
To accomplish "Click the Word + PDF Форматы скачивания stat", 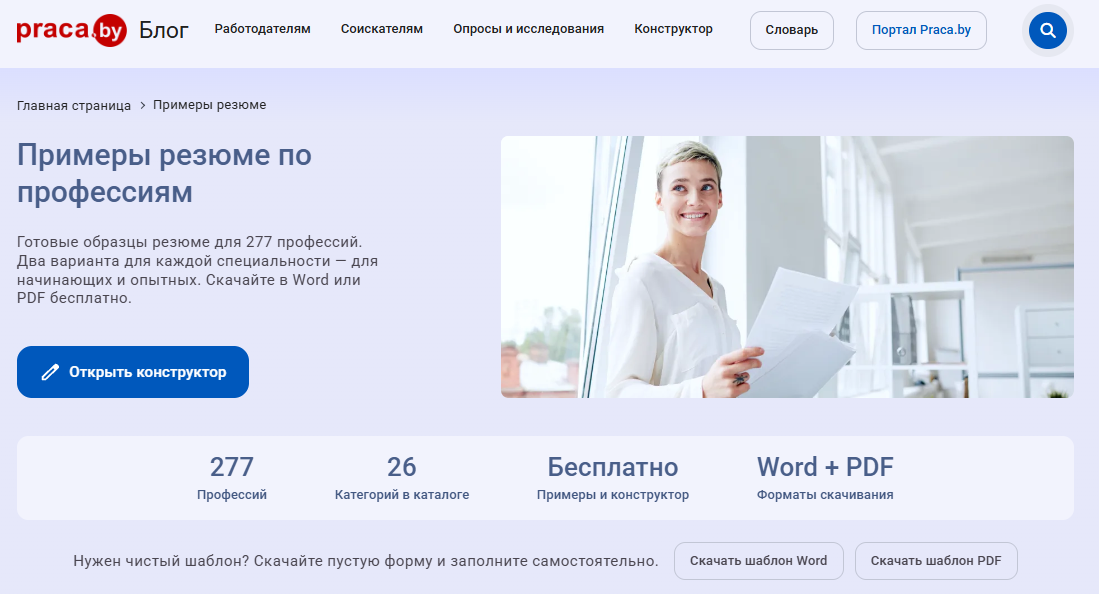I will [825, 478].
